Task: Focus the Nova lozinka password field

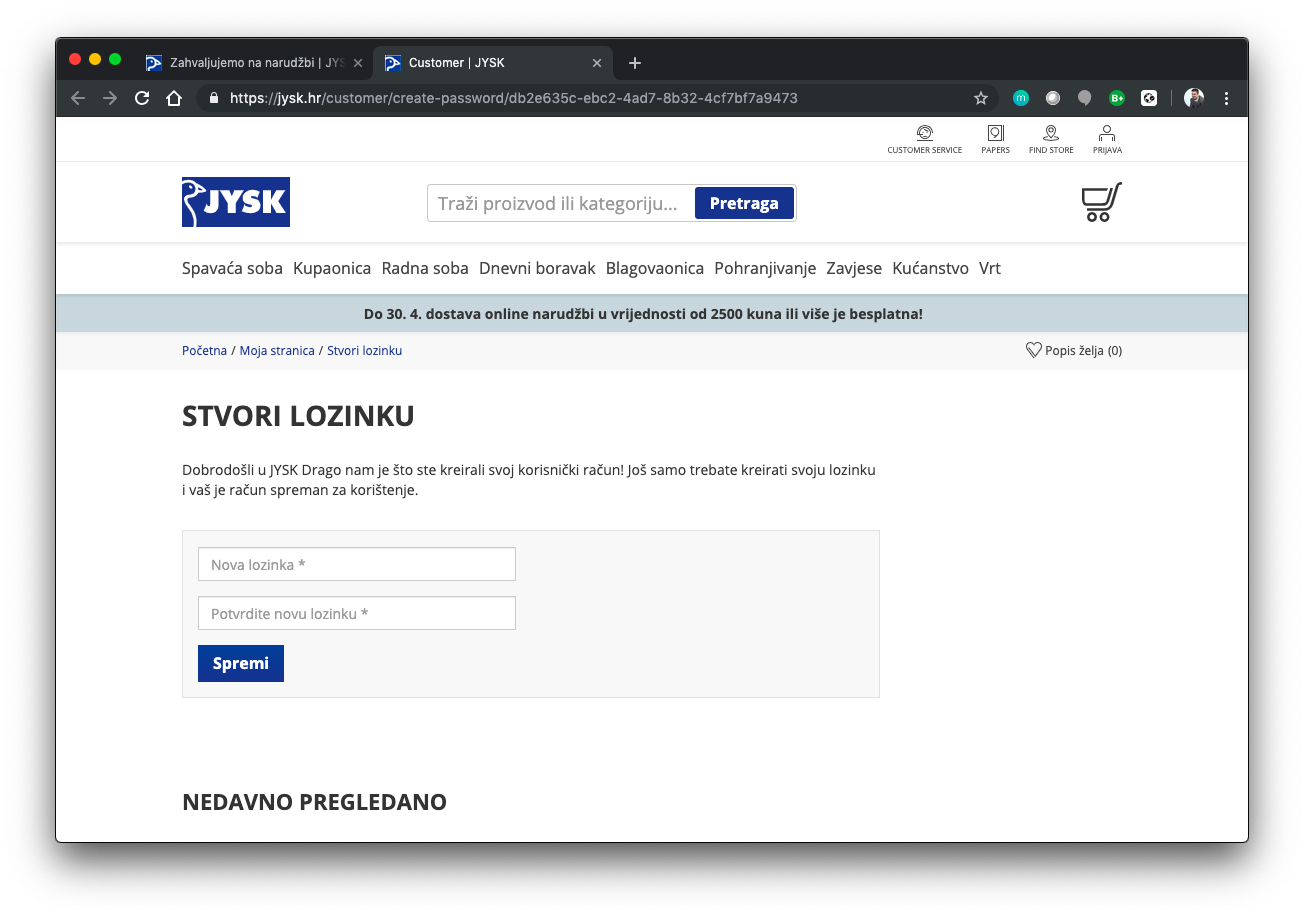Action: coord(357,564)
